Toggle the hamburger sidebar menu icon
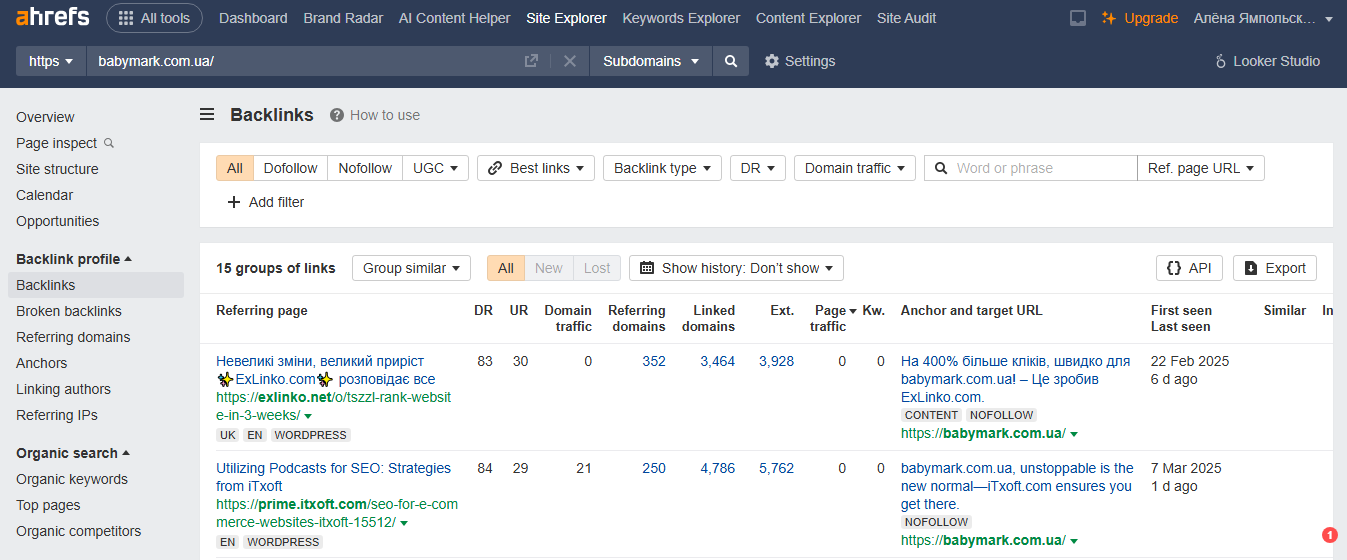 coord(207,115)
